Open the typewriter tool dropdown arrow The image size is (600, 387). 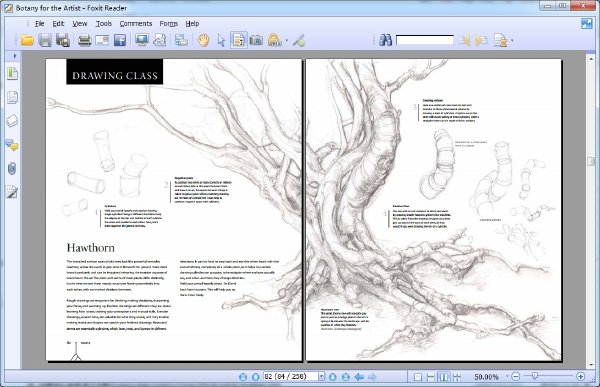pos(286,41)
